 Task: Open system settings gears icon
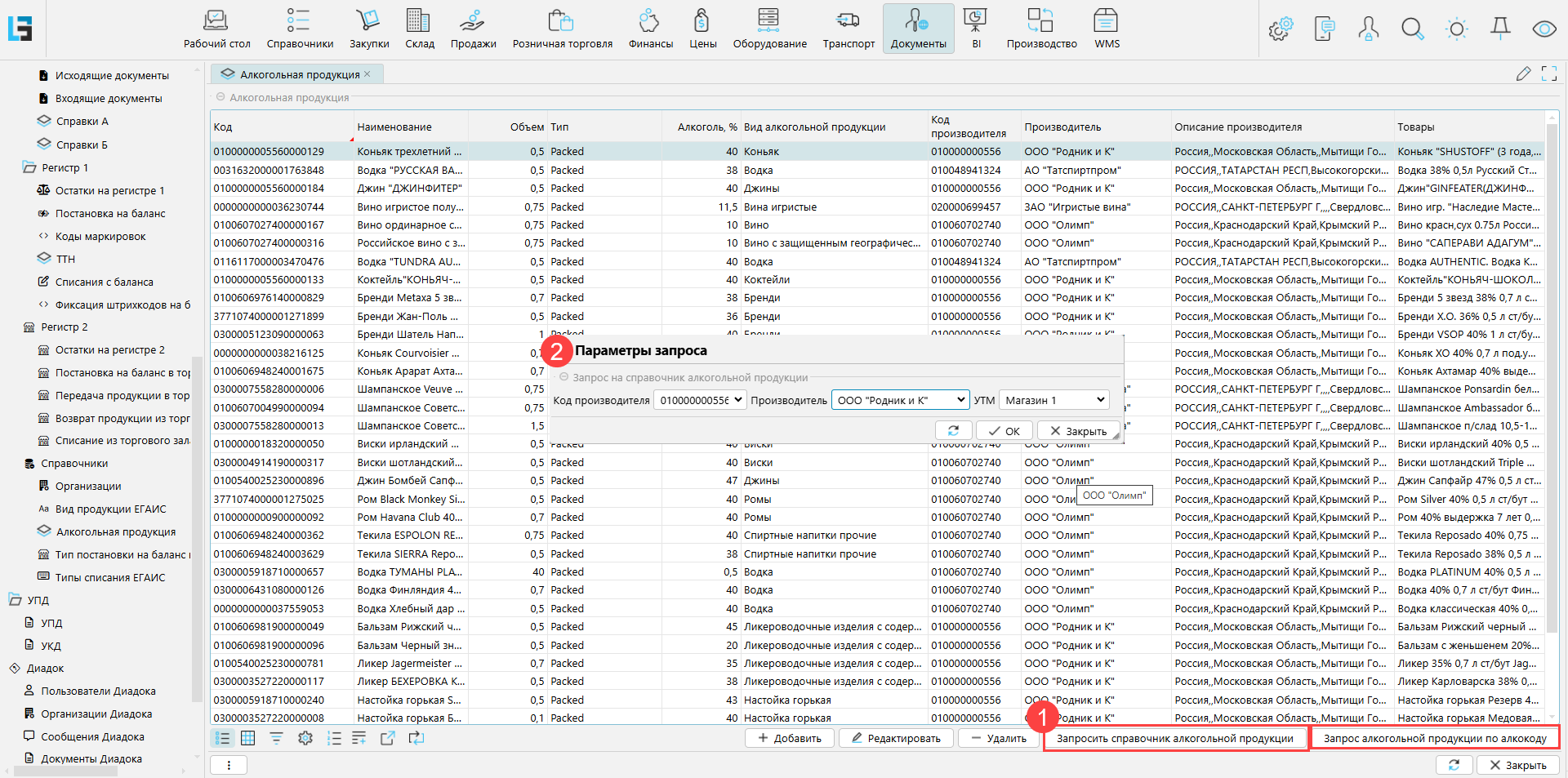(x=1280, y=29)
